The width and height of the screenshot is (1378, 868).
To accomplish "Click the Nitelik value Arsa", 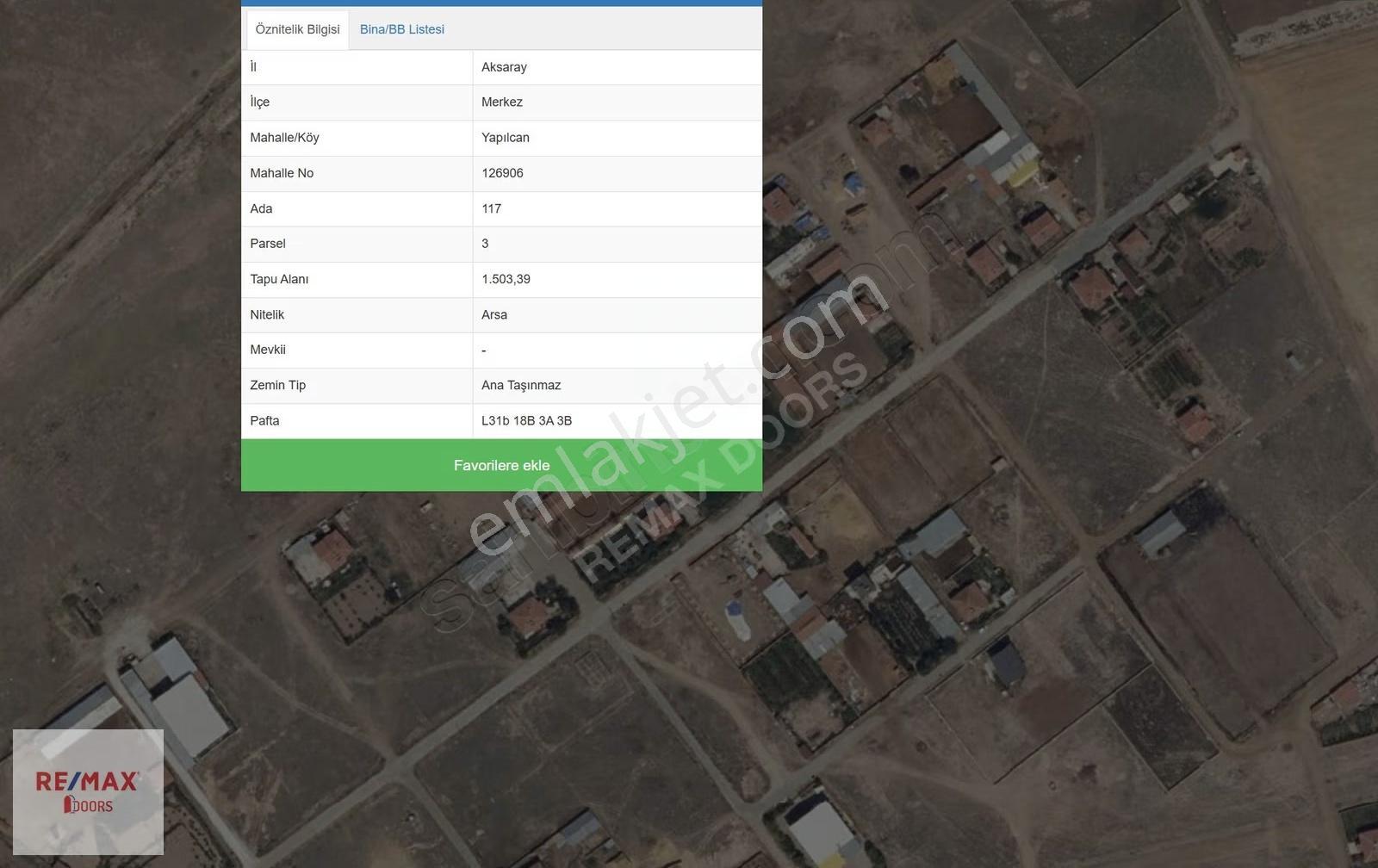I will pos(494,314).
